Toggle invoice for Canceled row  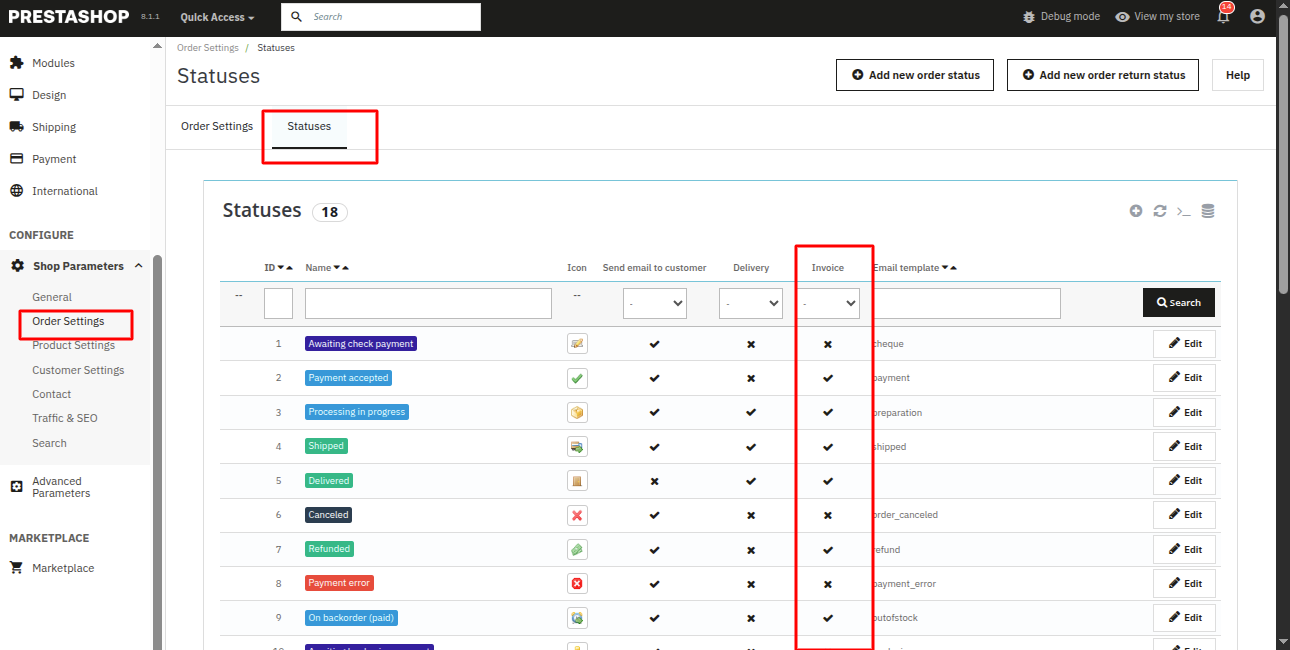coord(828,515)
